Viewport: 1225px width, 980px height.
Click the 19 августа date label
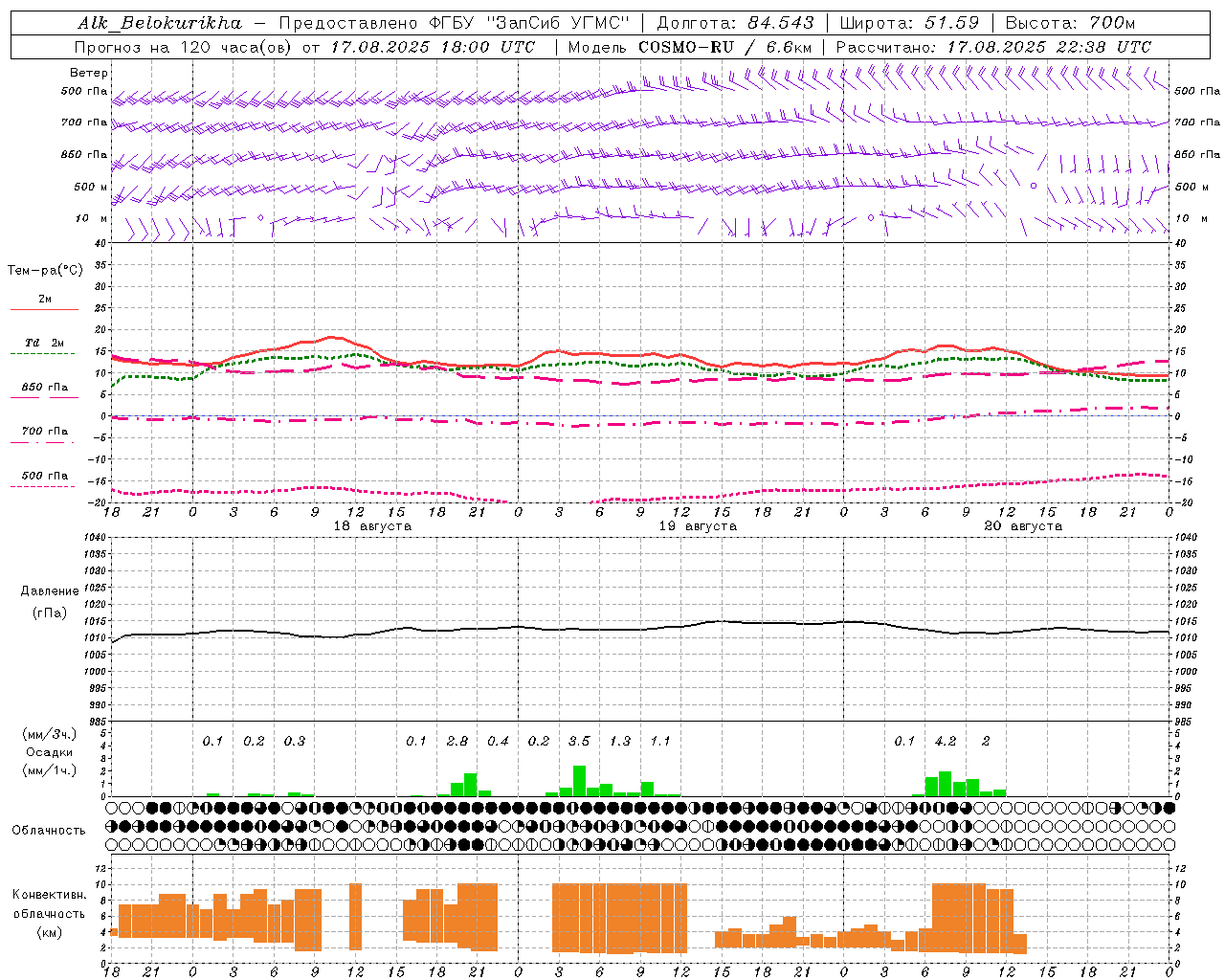[x=698, y=526]
